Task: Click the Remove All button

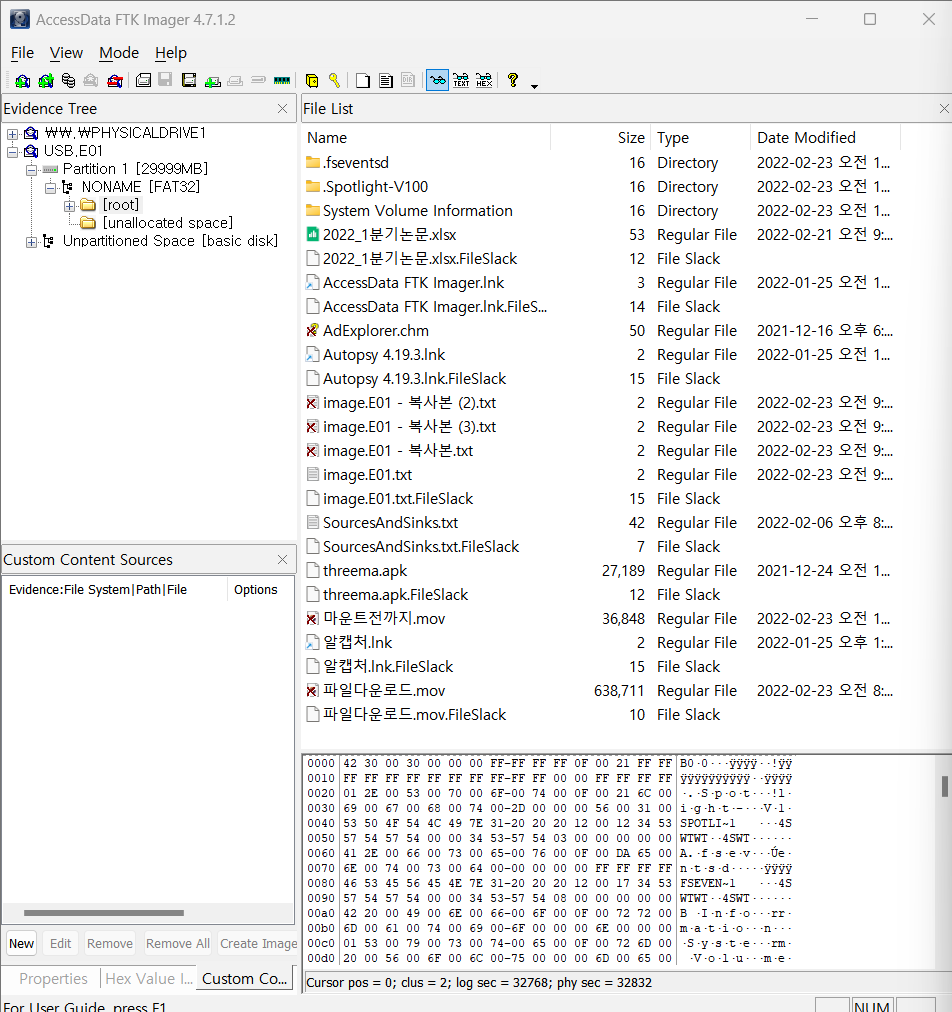Action: [177, 944]
